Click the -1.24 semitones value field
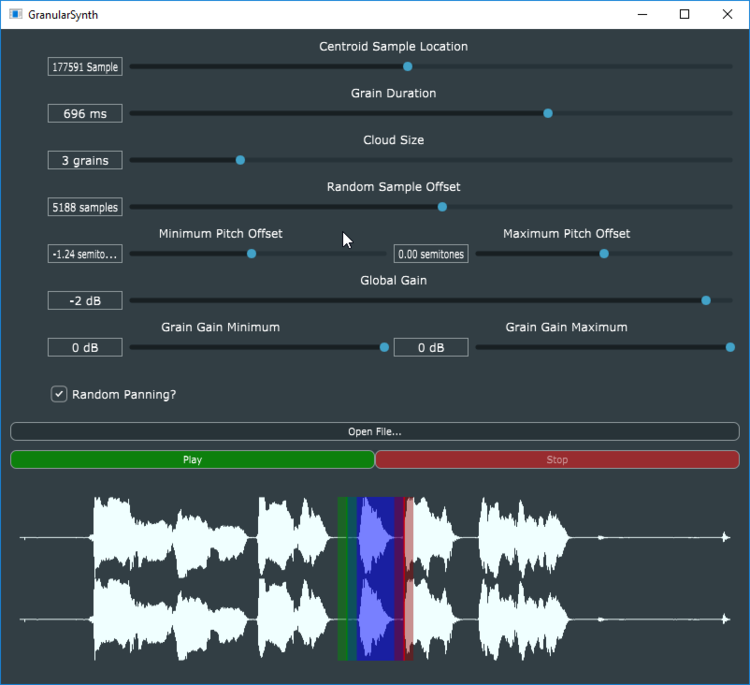The image size is (750, 685). [85, 254]
